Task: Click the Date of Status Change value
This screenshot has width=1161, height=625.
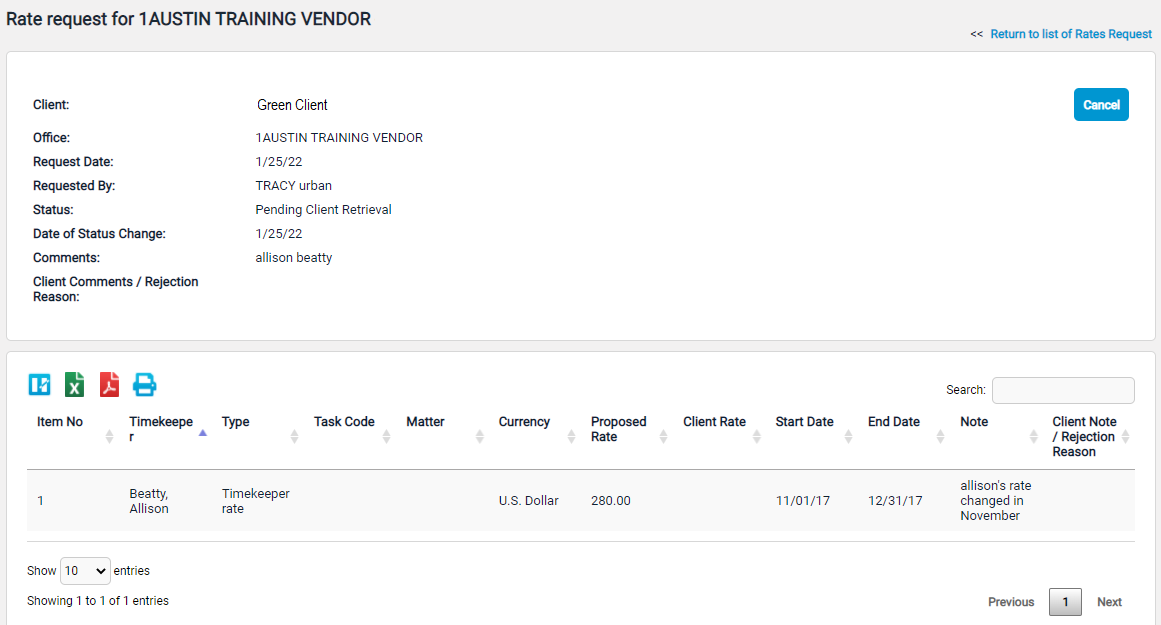Action: (x=279, y=234)
